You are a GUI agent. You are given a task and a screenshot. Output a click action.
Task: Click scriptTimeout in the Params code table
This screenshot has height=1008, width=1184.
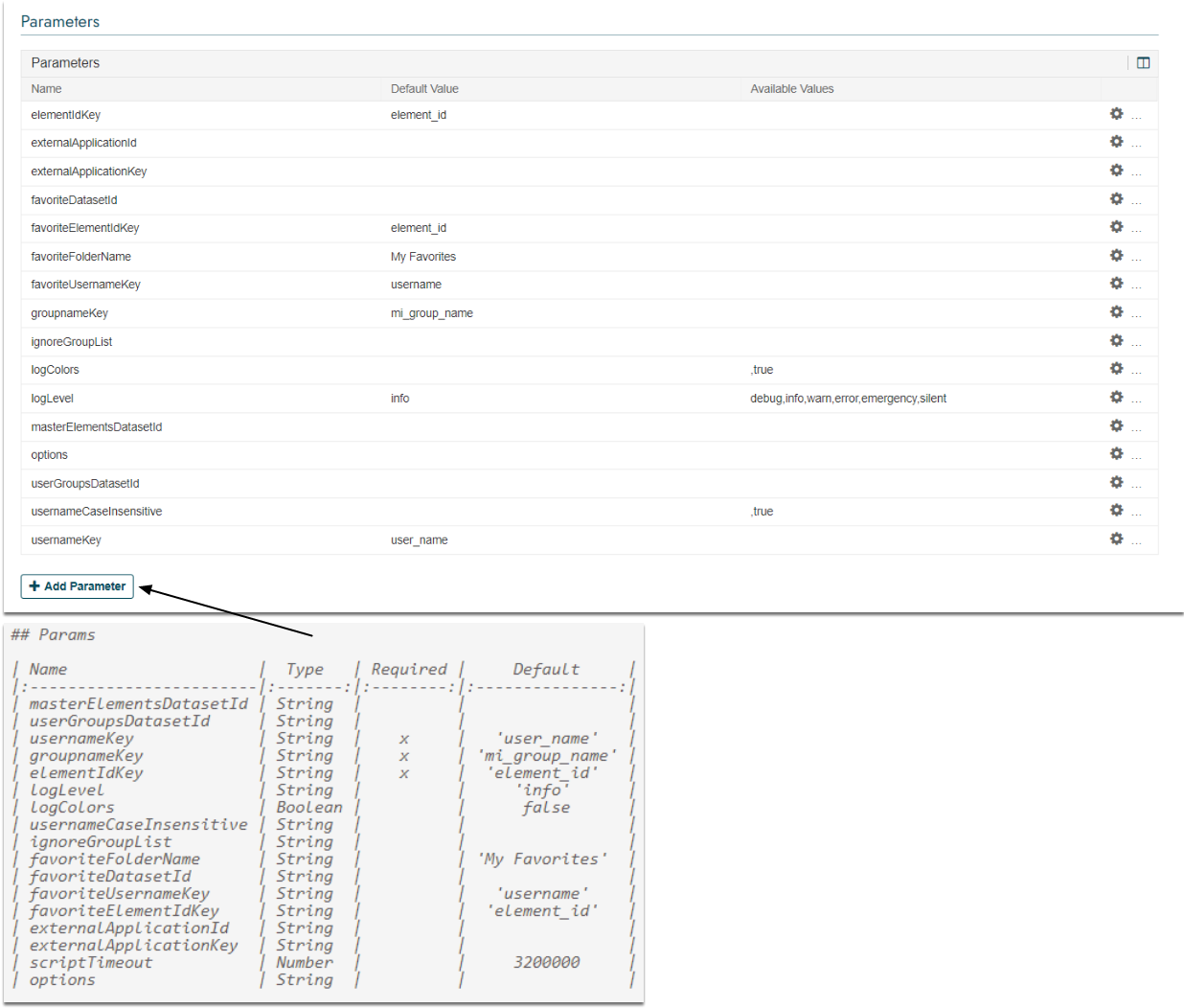[90, 963]
